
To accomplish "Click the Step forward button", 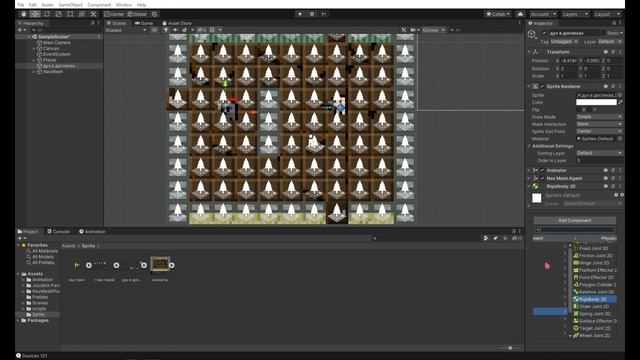I will (x=323, y=14).
